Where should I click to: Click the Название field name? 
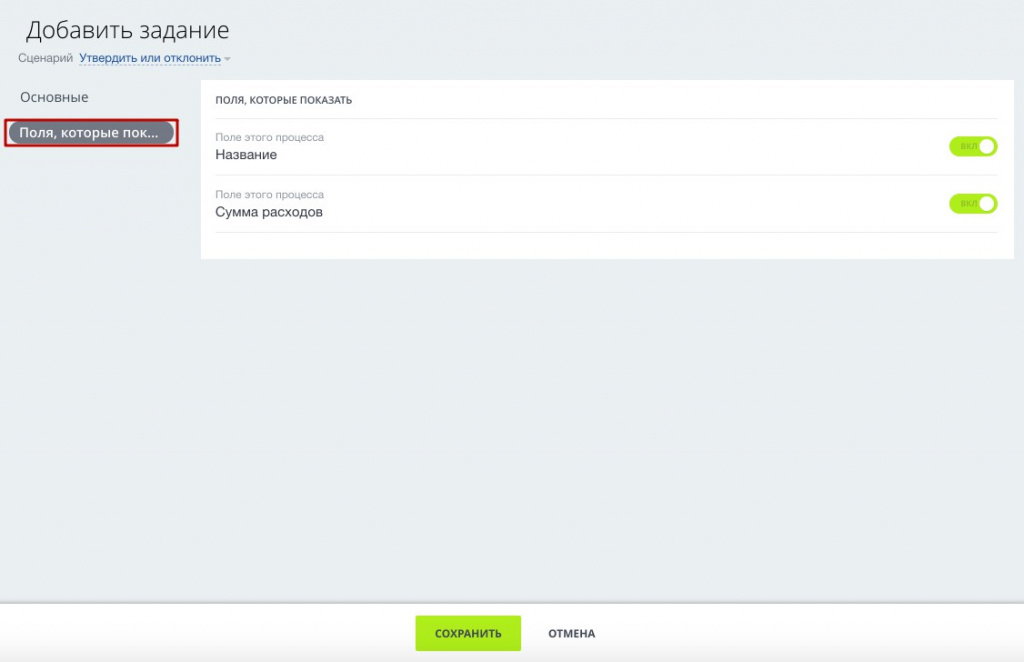click(x=246, y=155)
